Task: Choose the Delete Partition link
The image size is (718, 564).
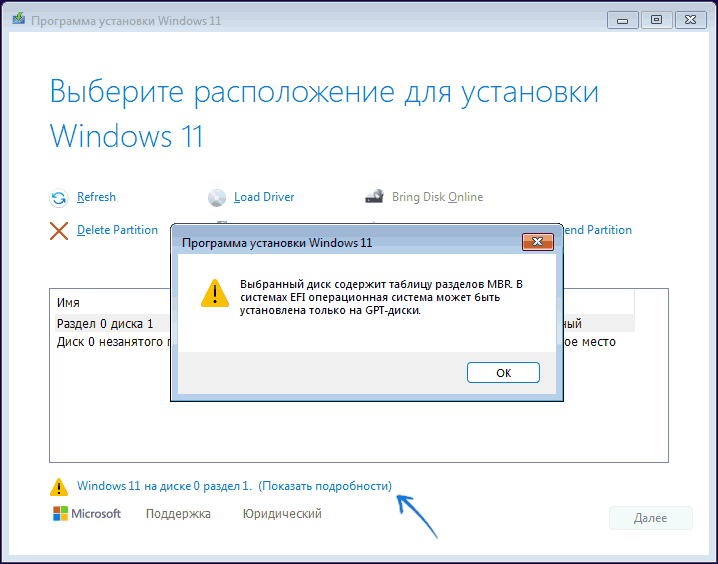Action: (117, 230)
